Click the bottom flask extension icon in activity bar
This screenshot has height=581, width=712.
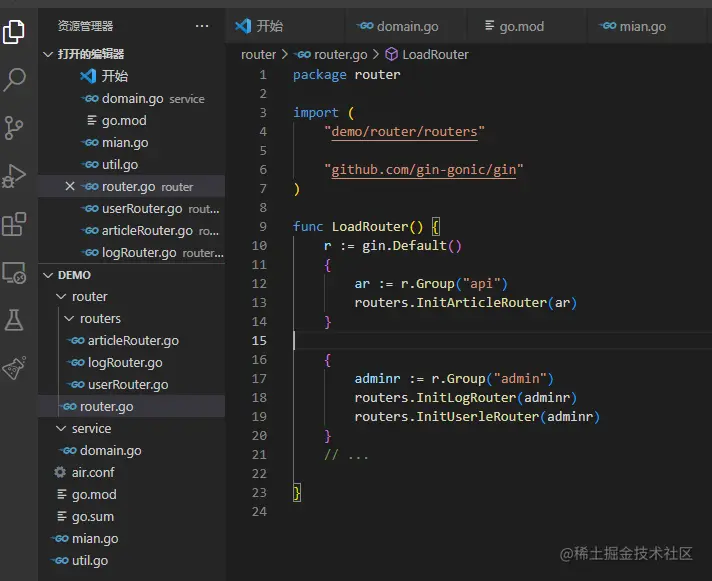click(x=14, y=368)
